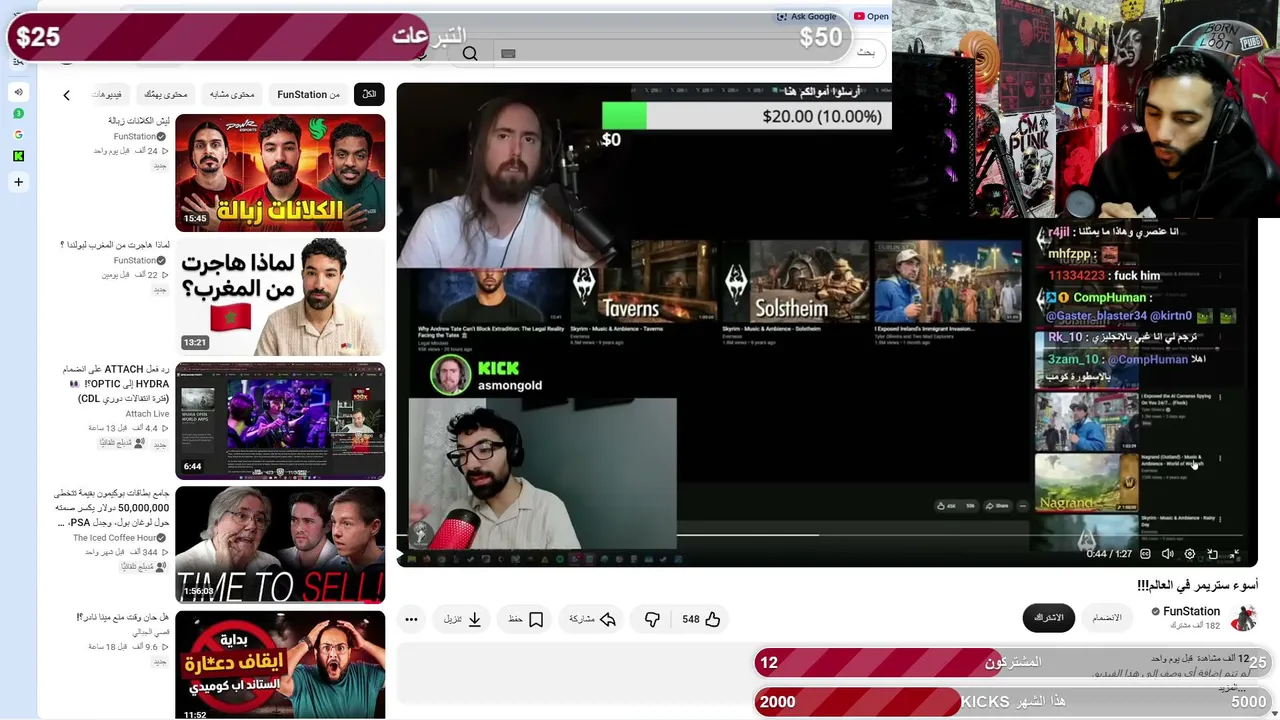
Task: Mute the video with the speaker icon
Action: pyautogui.click(x=1167, y=554)
